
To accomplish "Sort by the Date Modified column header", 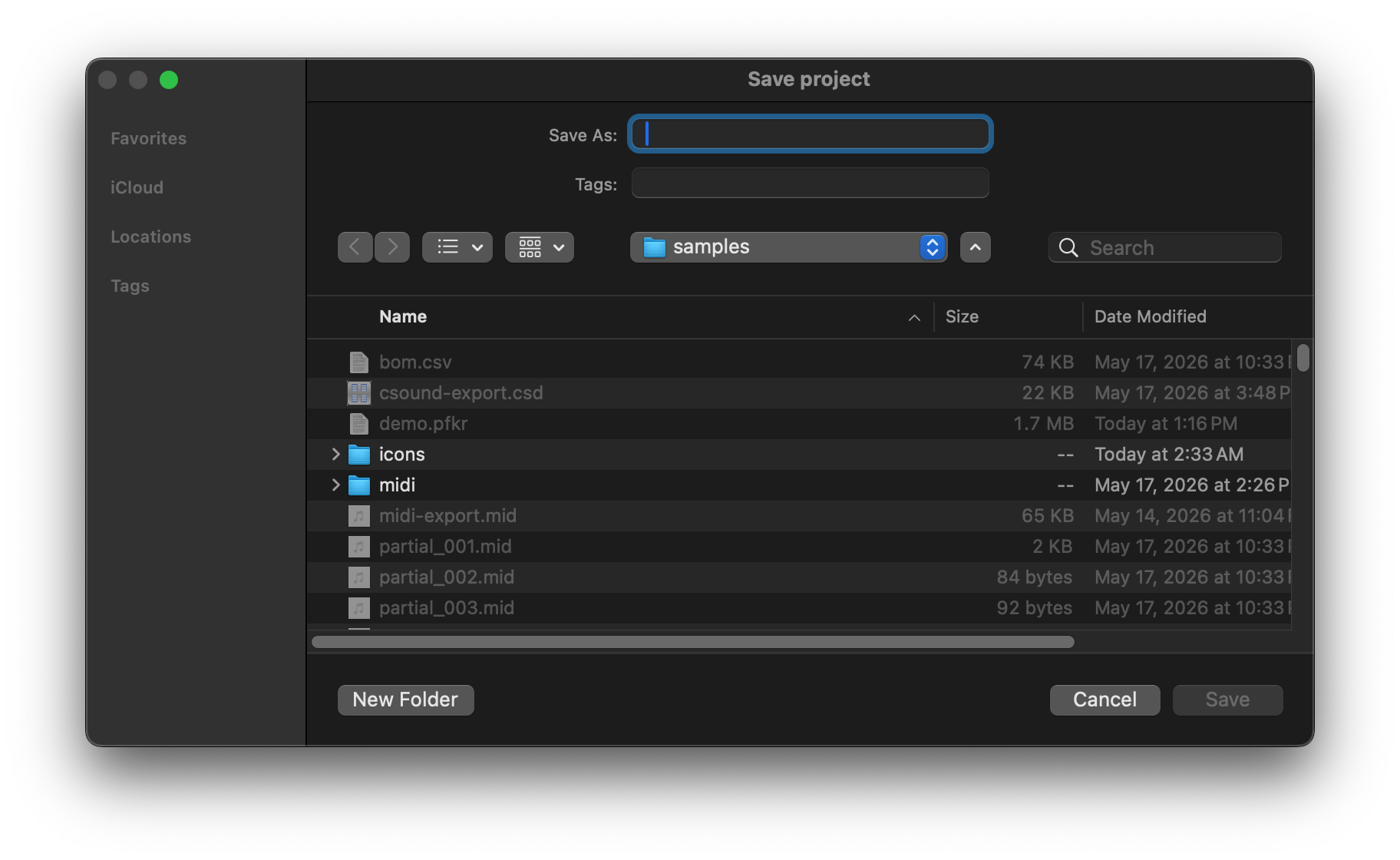I will 1150,316.
